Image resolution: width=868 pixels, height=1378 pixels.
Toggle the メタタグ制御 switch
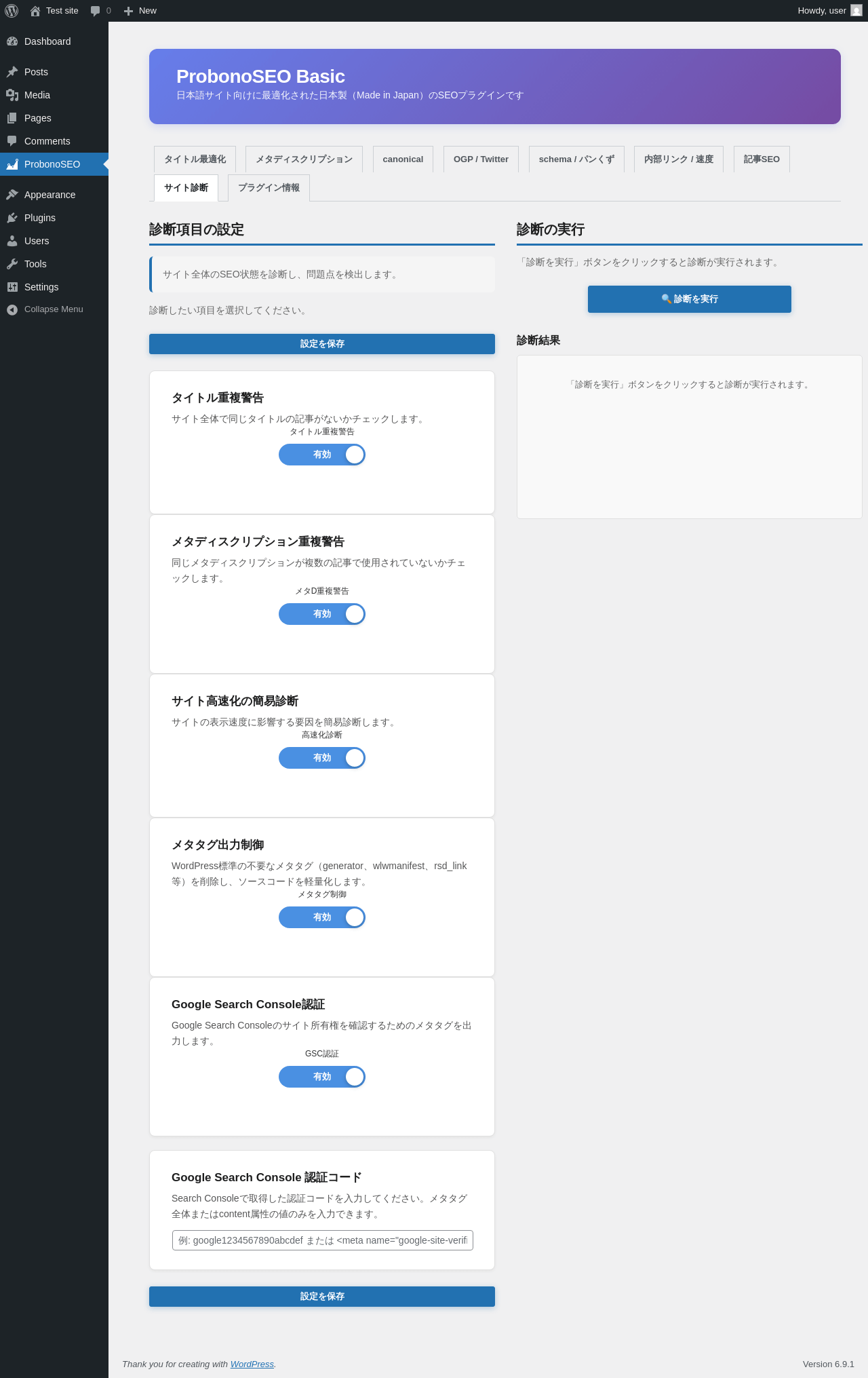tap(322, 917)
